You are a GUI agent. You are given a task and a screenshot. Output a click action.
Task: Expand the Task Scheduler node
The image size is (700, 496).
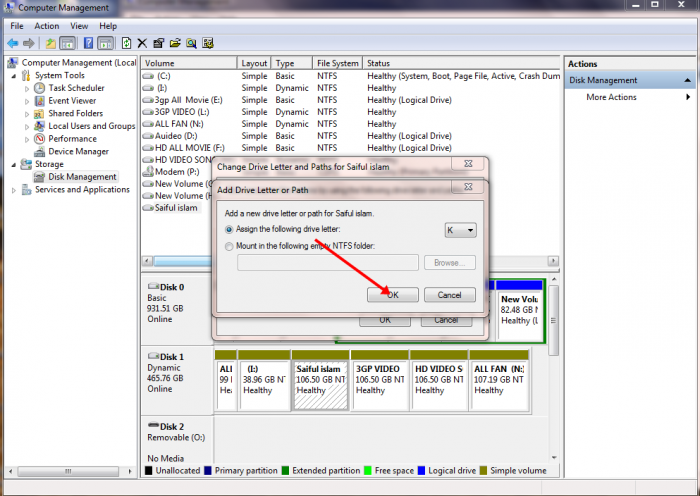pyautogui.click(x=27, y=88)
